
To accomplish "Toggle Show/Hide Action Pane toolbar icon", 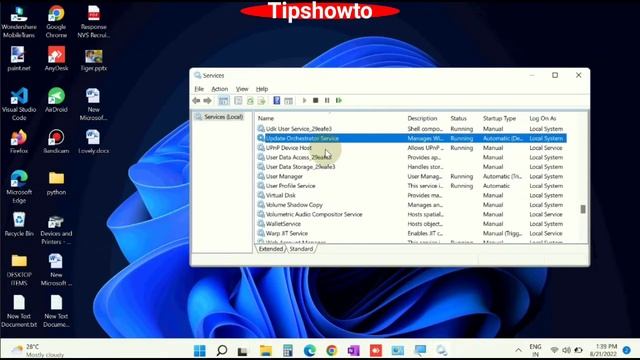I will pyautogui.click(x=288, y=100).
